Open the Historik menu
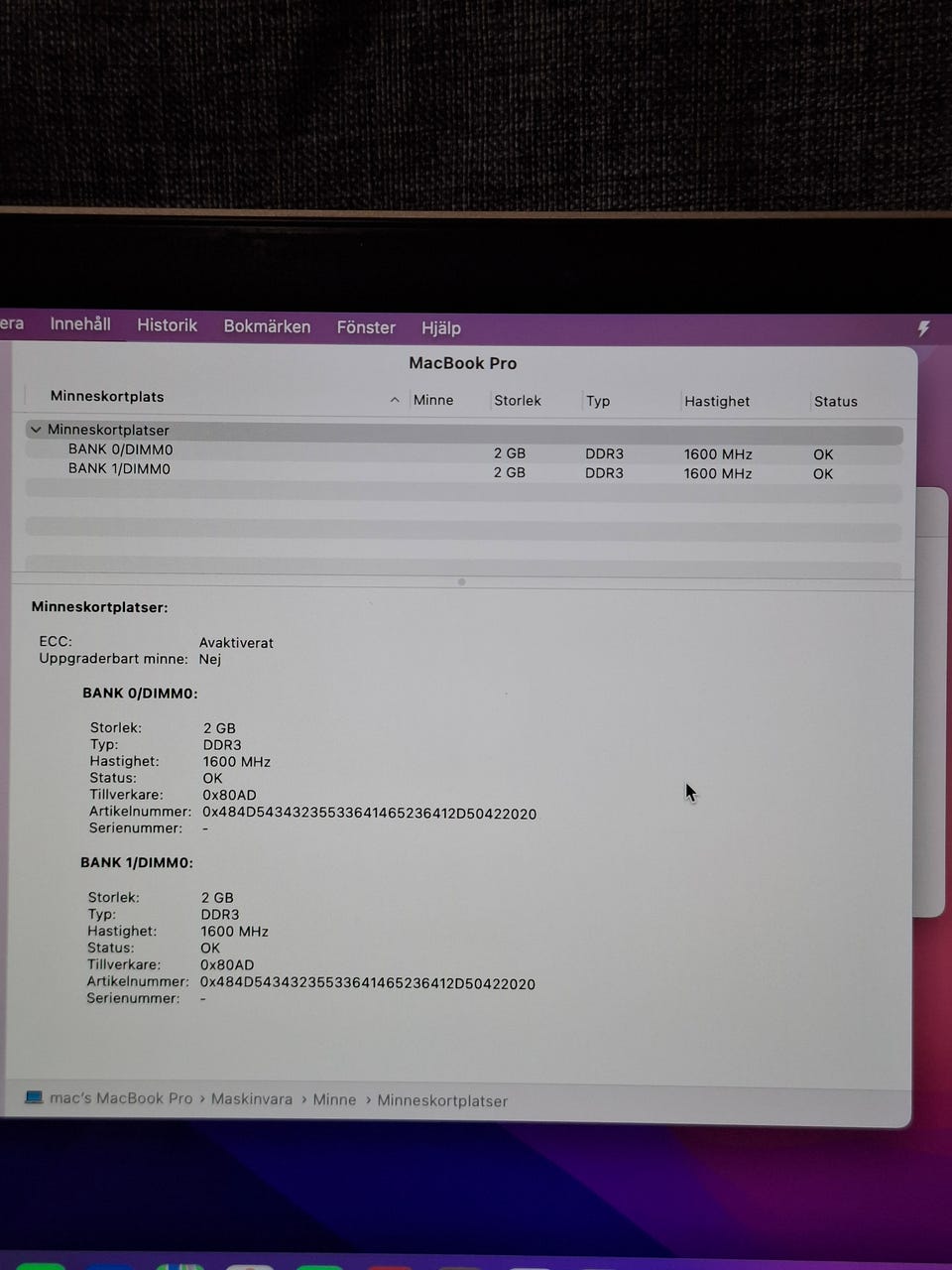This screenshot has width=952, height=1270. click(x=167, y=325)
